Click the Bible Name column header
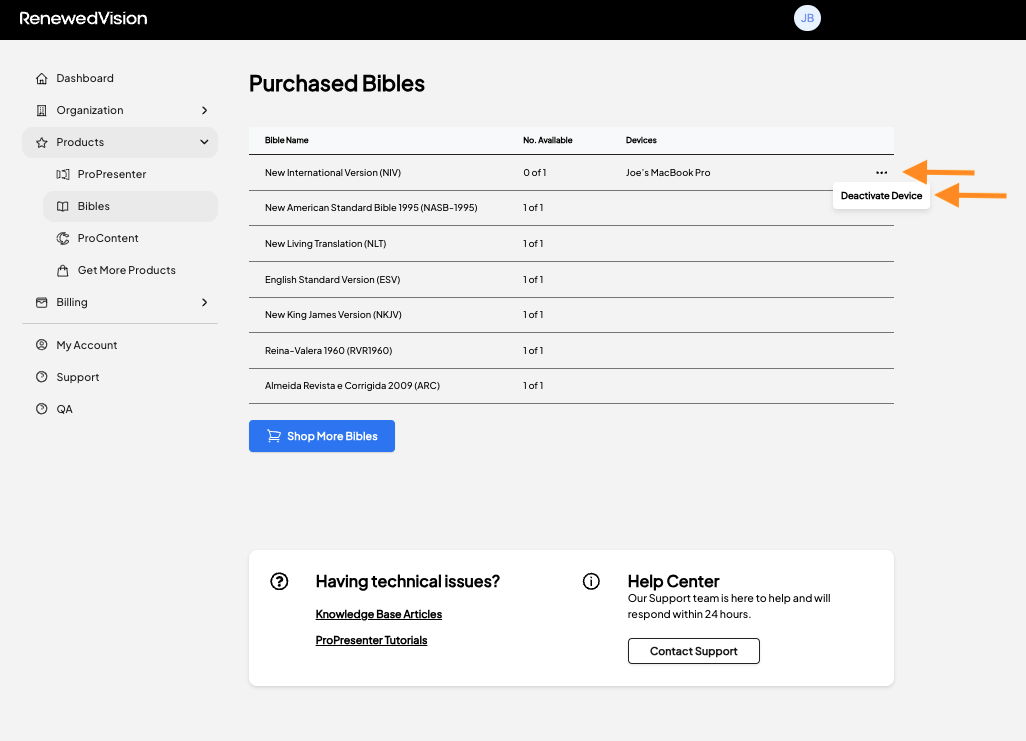1026x741 pixels. (287, 140)
